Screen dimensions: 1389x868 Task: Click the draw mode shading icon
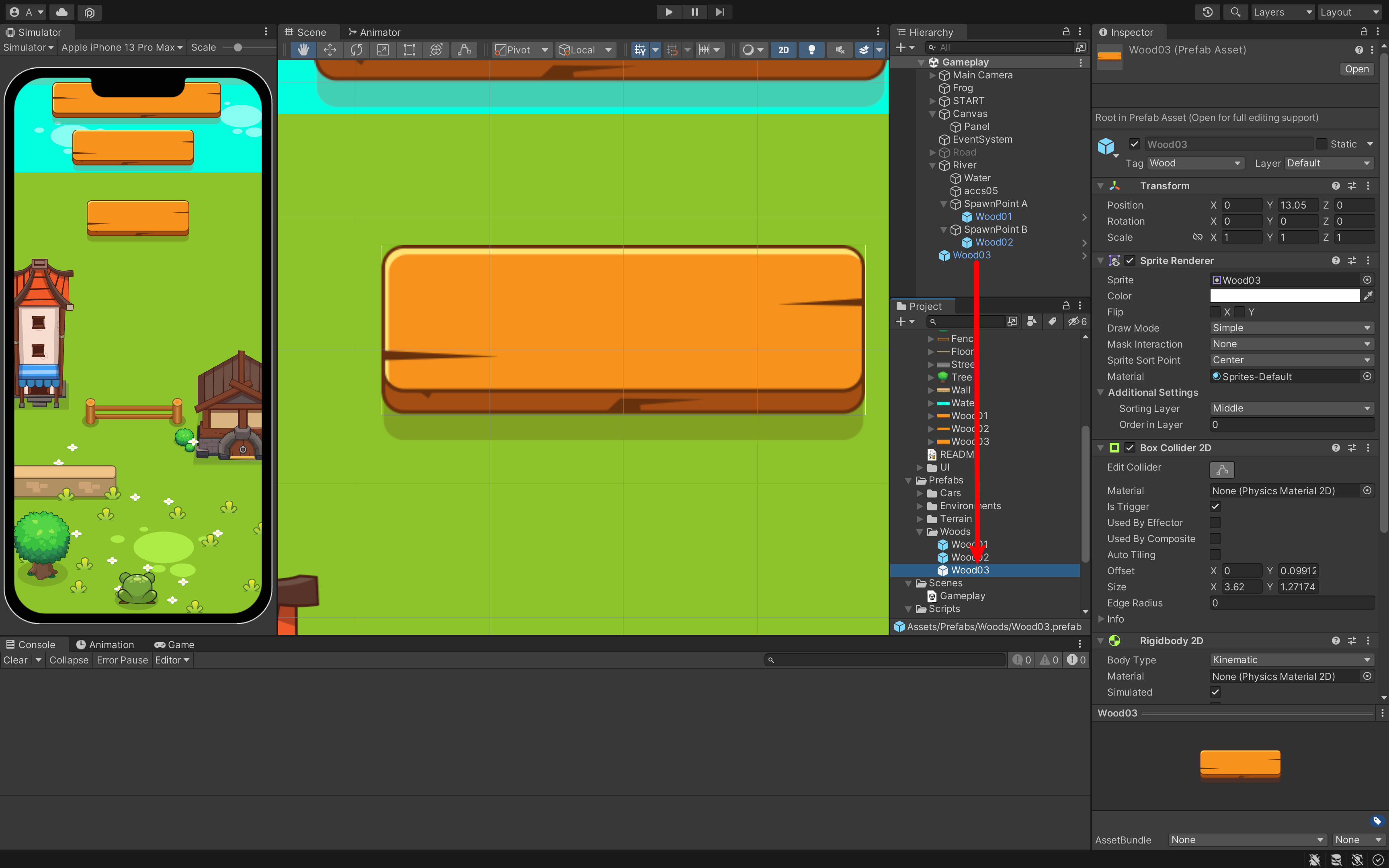click(x=748, y=50)
